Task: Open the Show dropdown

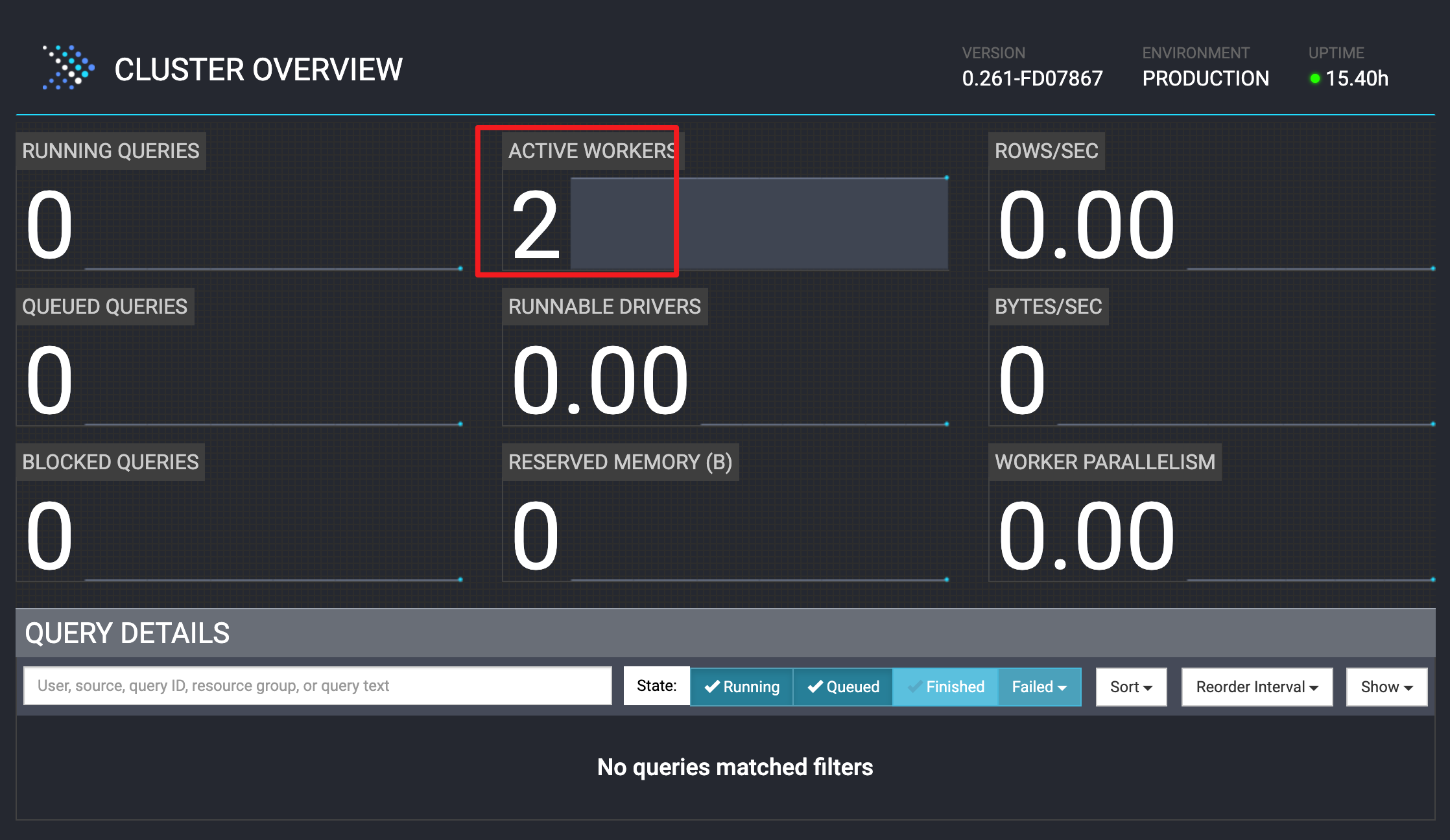Action: tap(1386, 686)
